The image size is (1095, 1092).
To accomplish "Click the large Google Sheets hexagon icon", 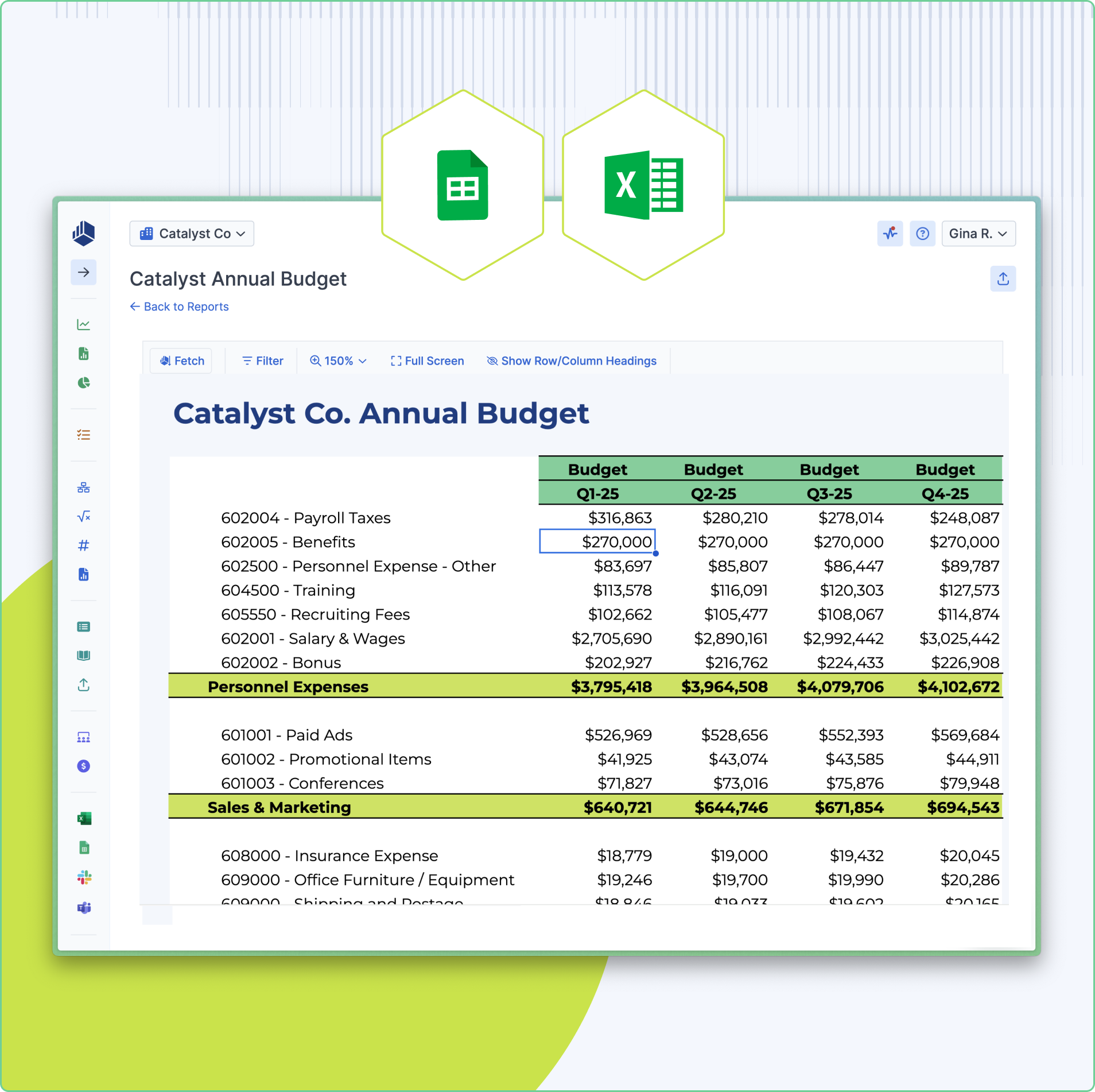I will coord(463,185).
